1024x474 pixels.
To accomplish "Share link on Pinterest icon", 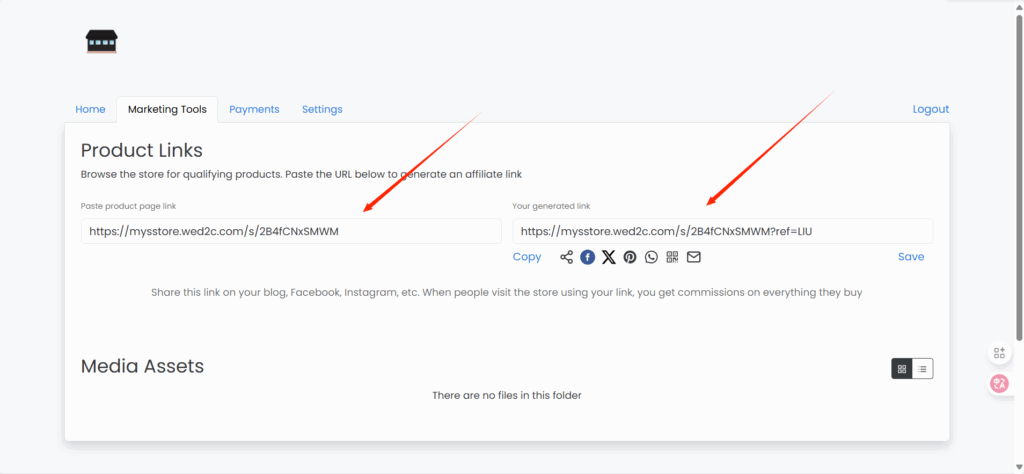I will coord(630,257).
